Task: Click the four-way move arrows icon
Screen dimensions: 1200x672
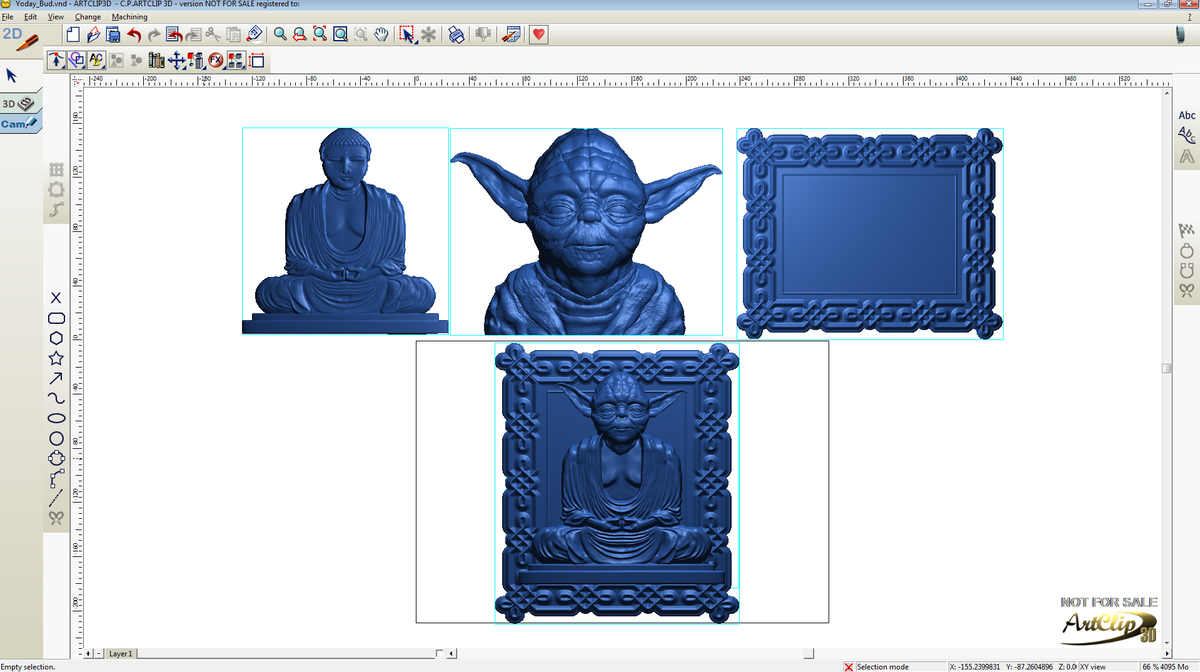Action: pyautogui.click(x=177, y=60)
